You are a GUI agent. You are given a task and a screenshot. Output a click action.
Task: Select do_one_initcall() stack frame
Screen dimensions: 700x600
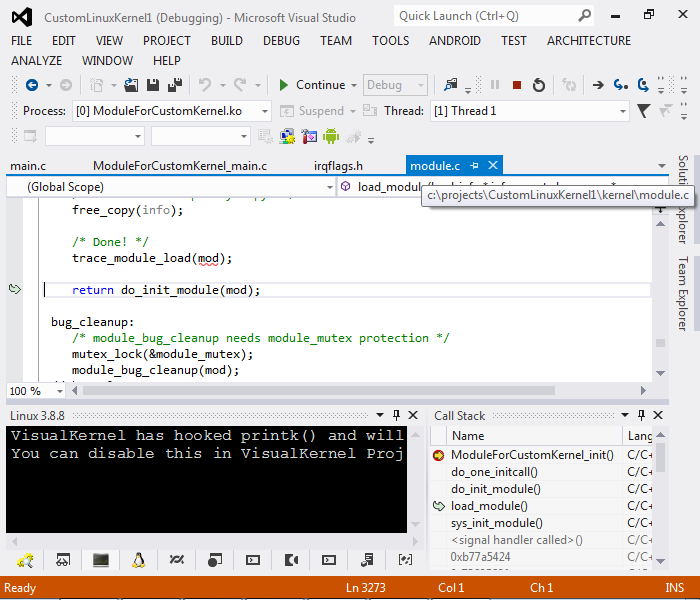pyautogui.click(x=494, y=472)
